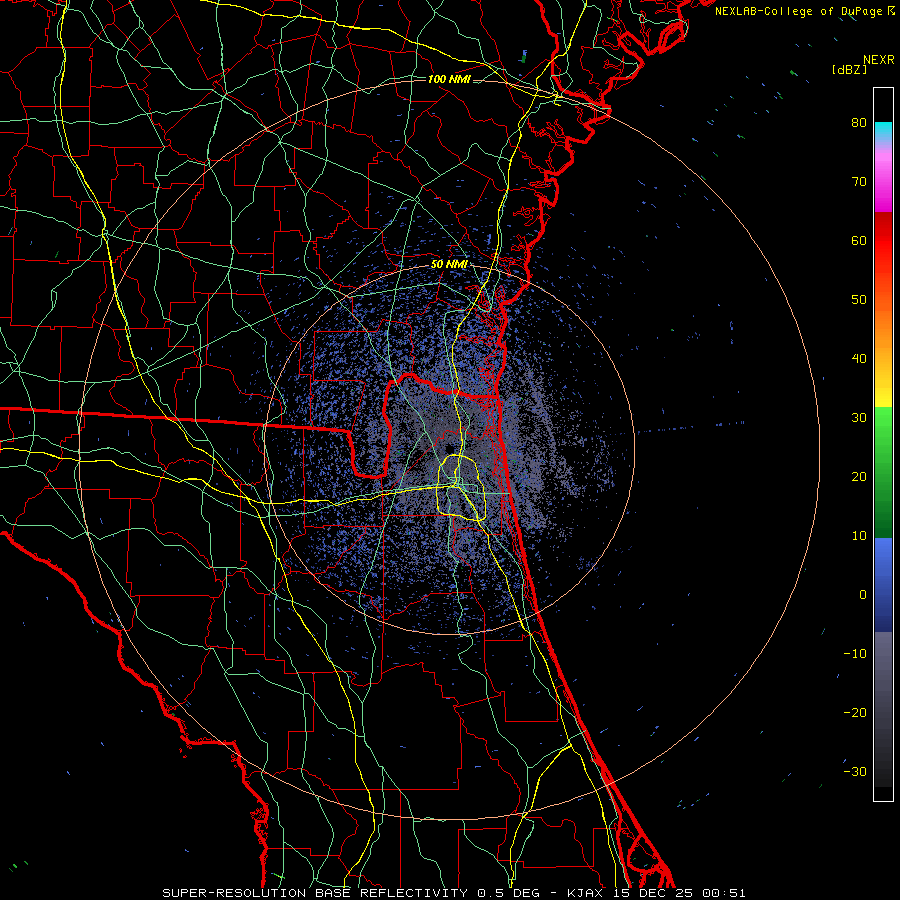
Task: Click the green segment of the reflectivity color bar
Action: (883, 472)
